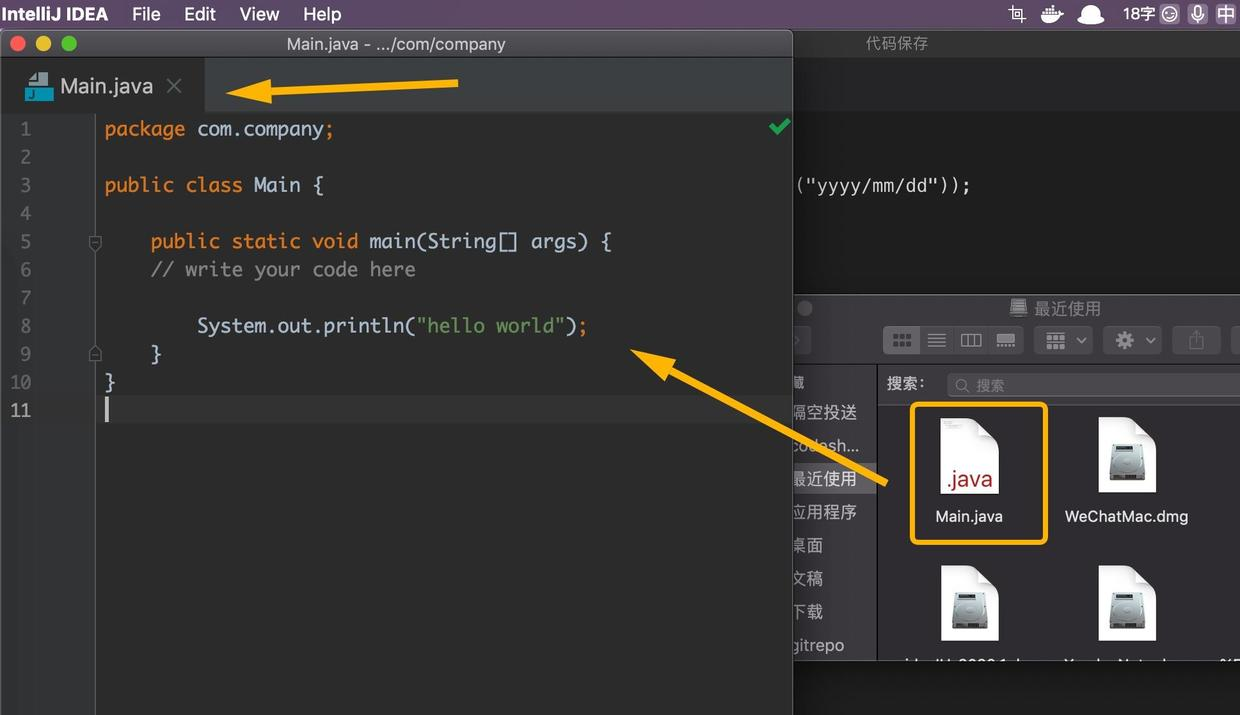1240x715 pixels.
Task: Click the 中 input method indicator
Action: [1226, 14]
